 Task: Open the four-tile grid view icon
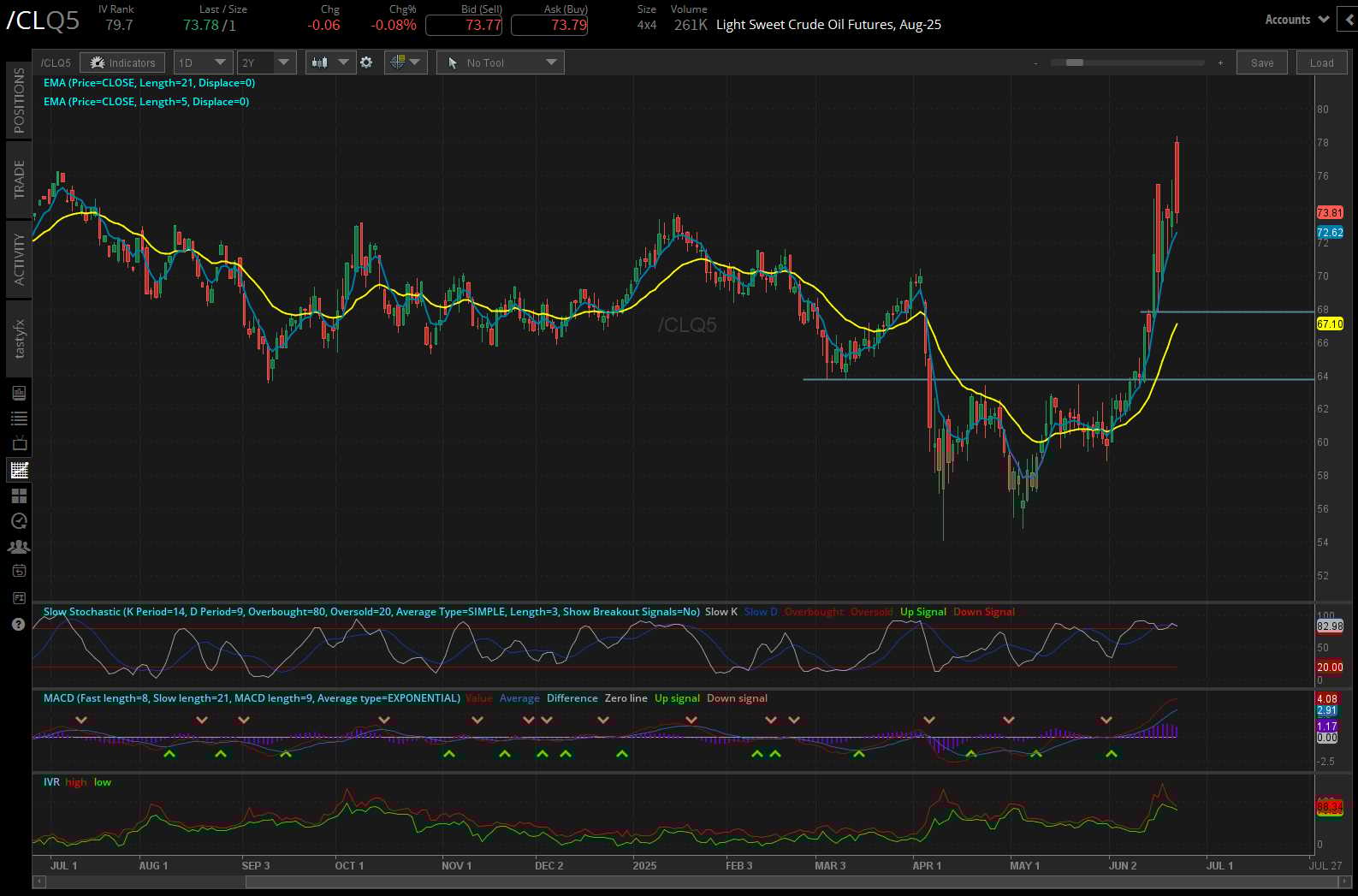pyautogui.click(x=19, y=495)
